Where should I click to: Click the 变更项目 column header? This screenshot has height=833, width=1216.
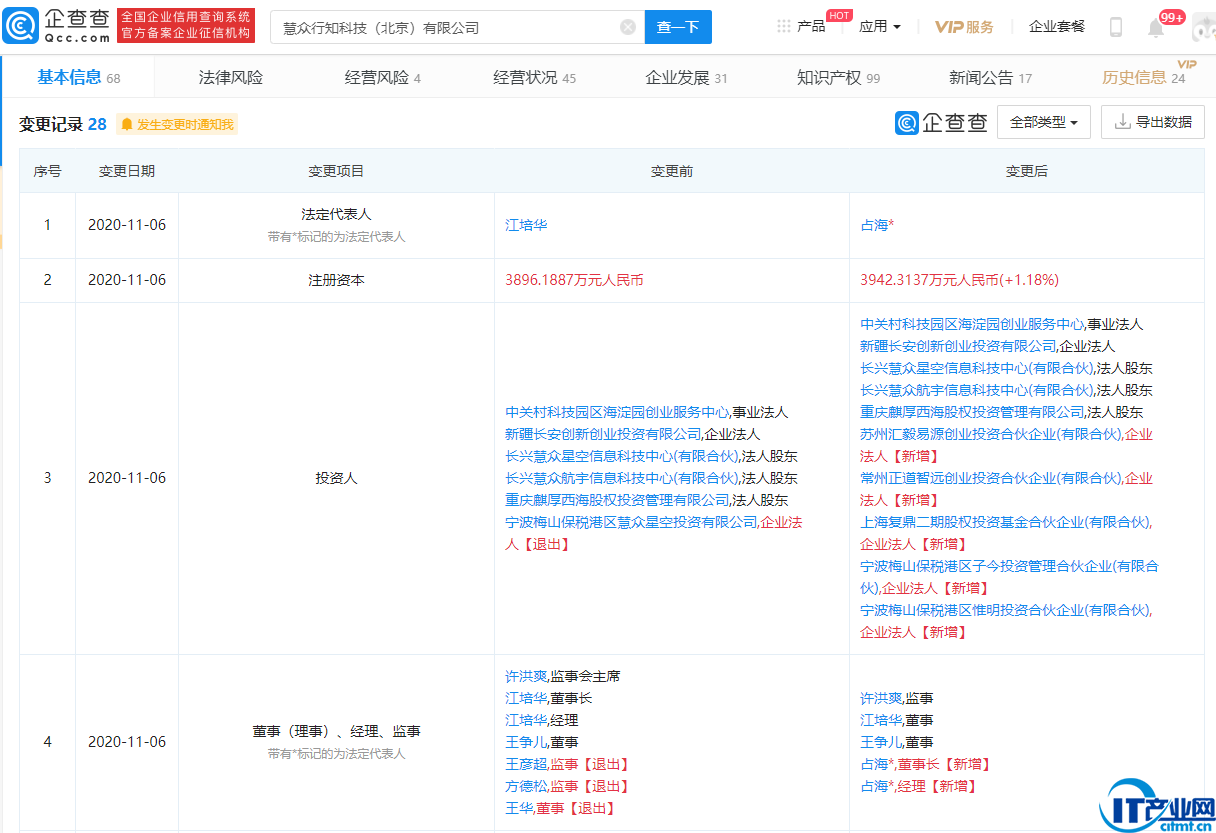coord(336,171)
